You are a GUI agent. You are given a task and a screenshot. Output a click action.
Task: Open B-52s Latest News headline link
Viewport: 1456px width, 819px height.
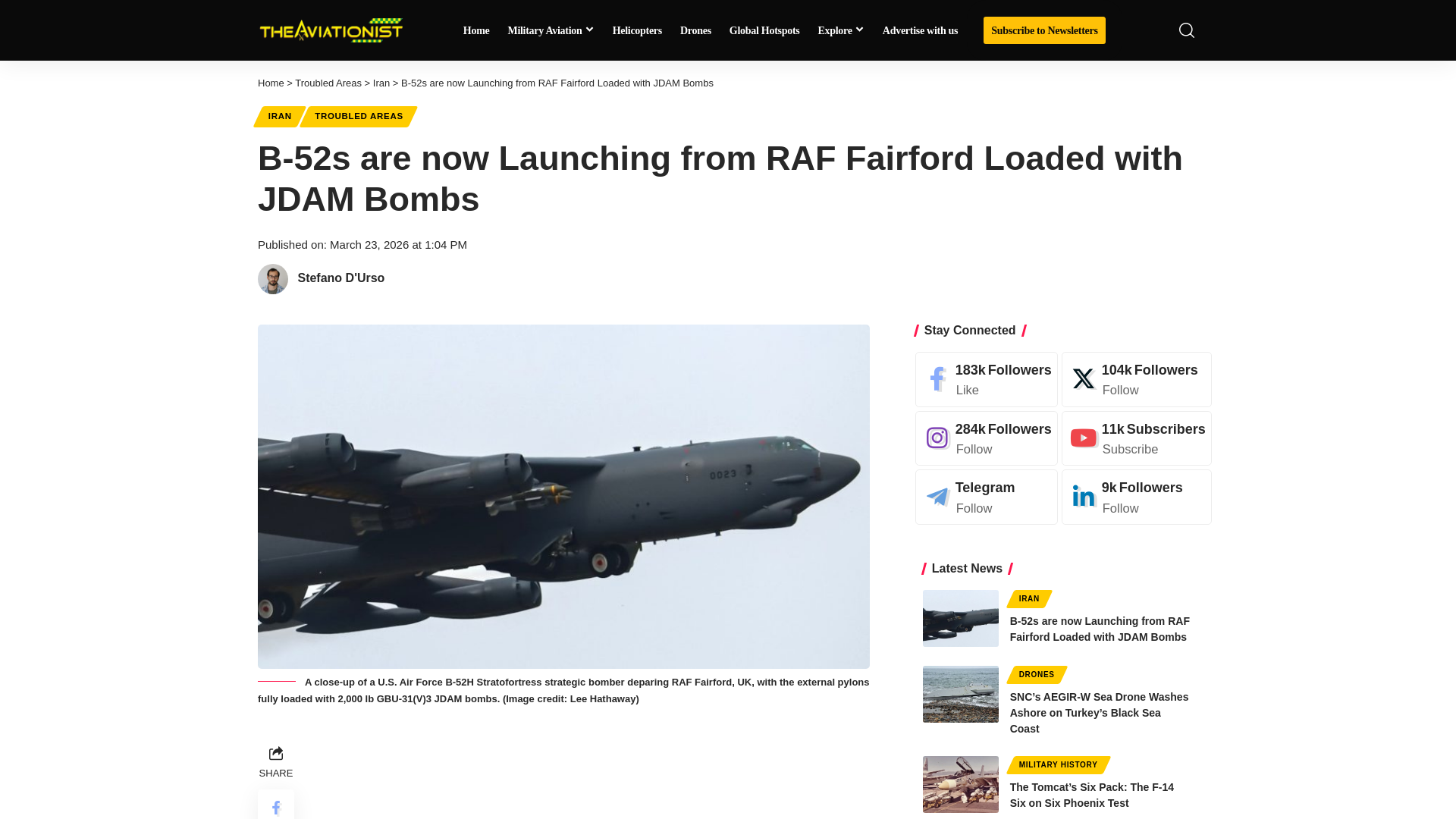pos(1100,629)
